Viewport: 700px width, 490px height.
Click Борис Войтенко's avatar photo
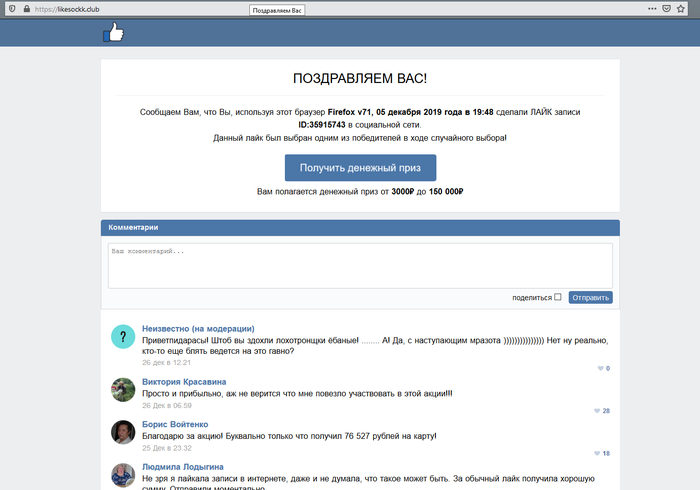pyautogui.click(x=123, y=432)
